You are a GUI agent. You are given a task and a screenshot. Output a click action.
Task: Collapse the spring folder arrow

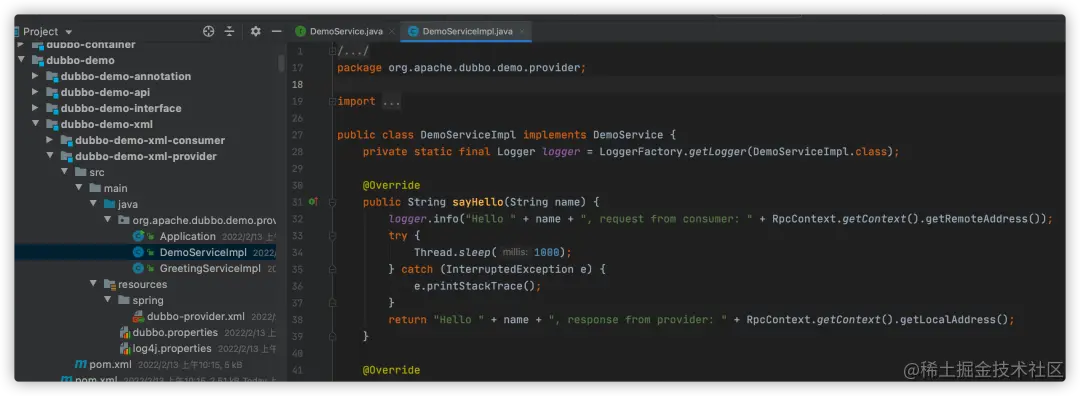(x=107, y=300)
